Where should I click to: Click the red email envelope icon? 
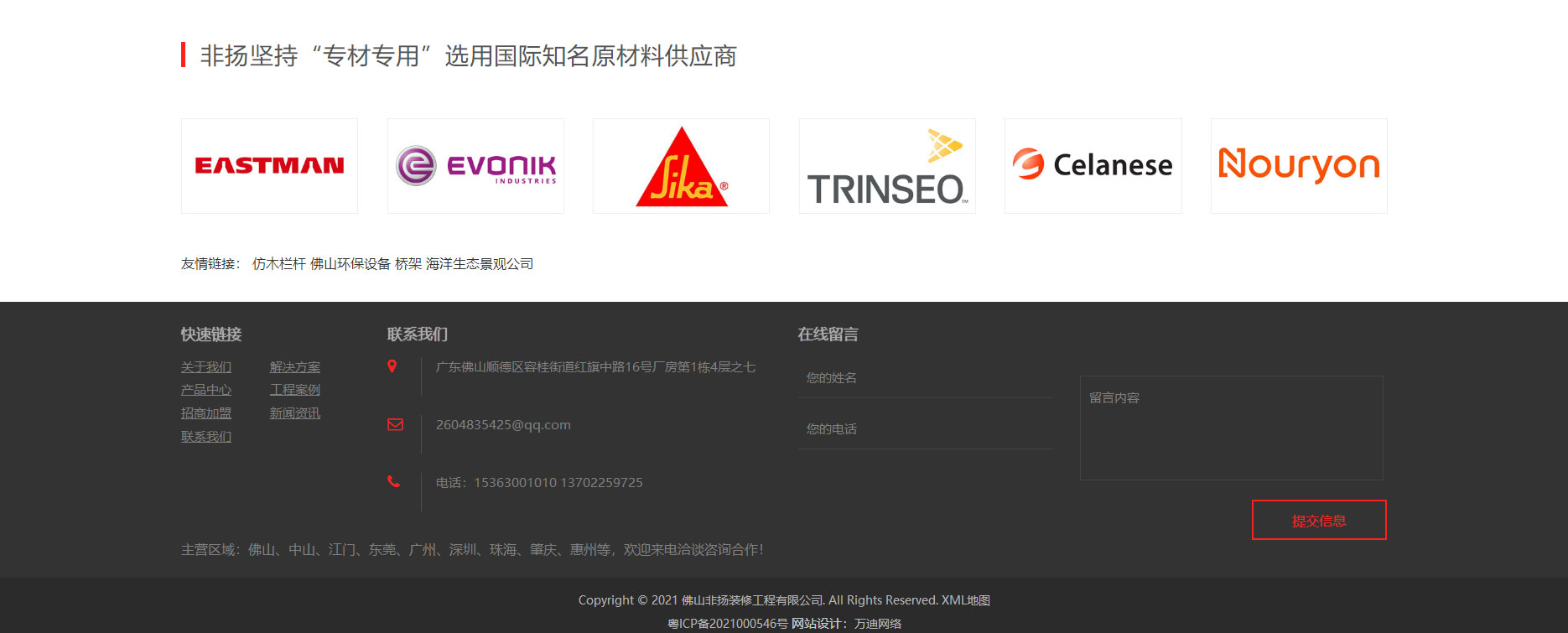tap(395, 425)
